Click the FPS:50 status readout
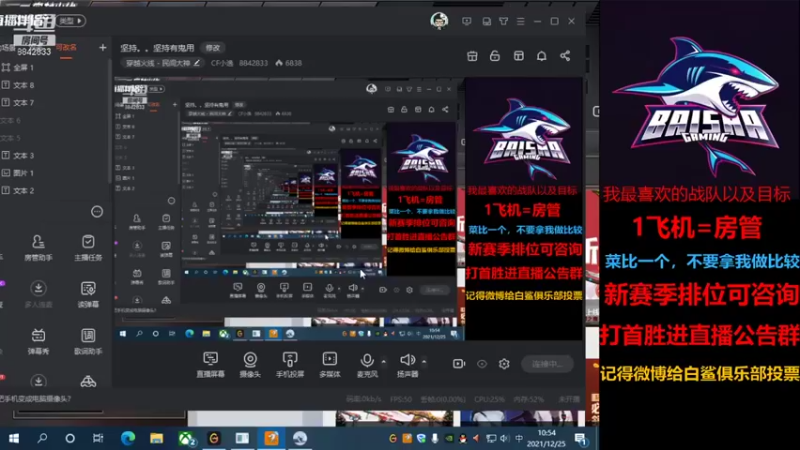 coord(401,399)
